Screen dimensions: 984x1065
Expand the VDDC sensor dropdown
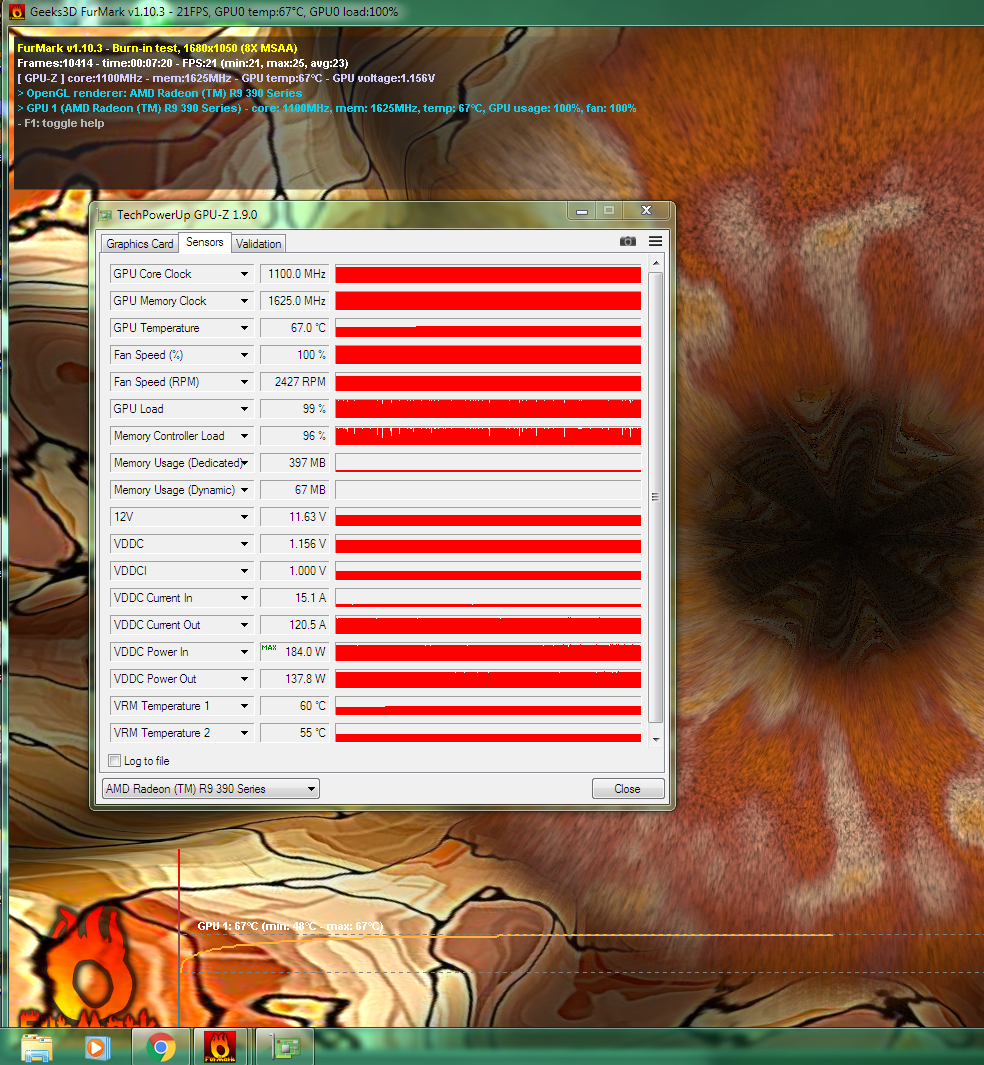coord(244,544)
